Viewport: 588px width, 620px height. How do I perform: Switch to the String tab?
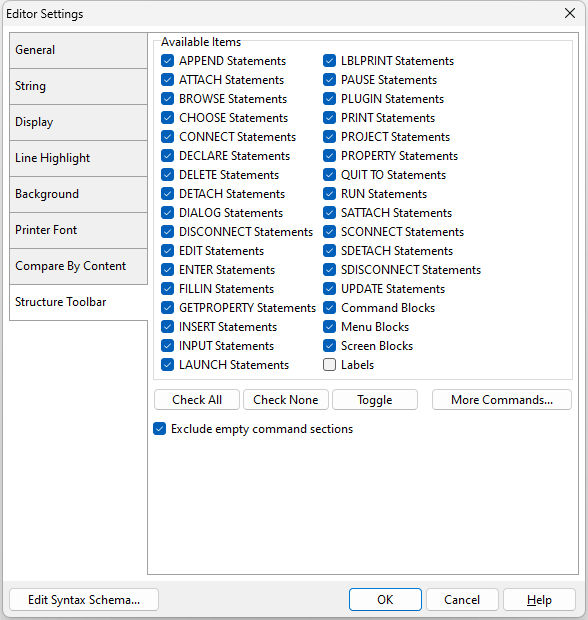pyautogui.click(x=78, y=86)
